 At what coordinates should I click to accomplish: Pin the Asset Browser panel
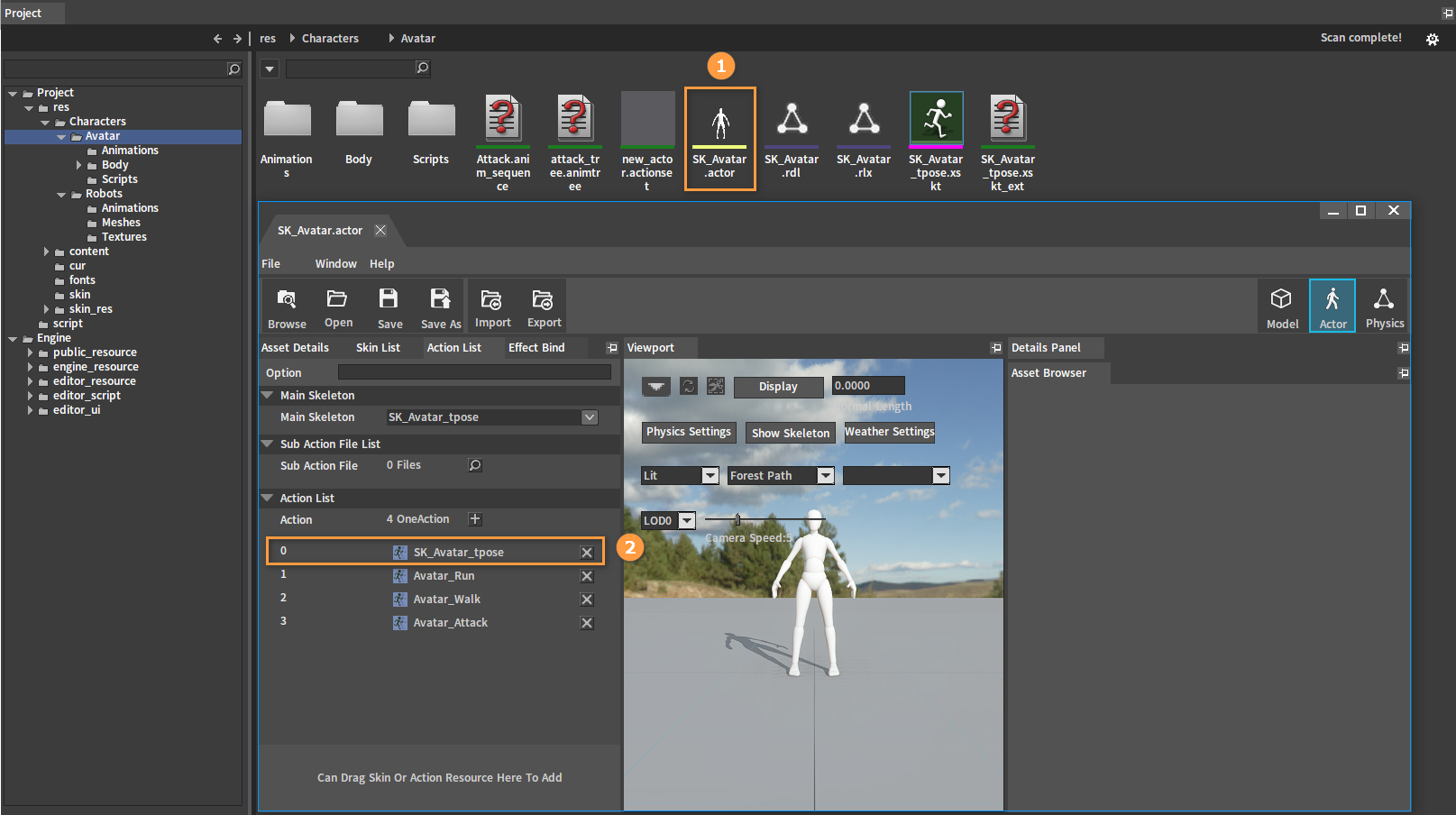click(1404, 373)
